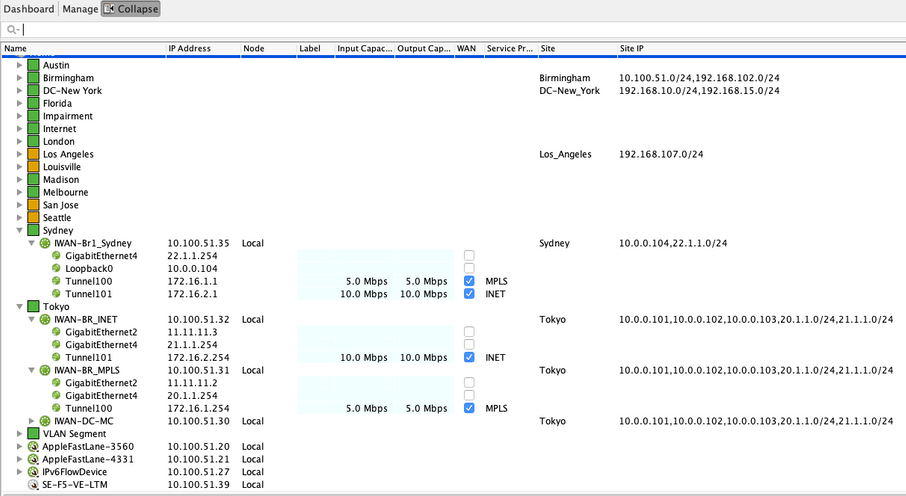Image resolution: width=906 pixels, height=496 pixels.
Task: Collapse the Sydney group
Action: tap(20, 231)
